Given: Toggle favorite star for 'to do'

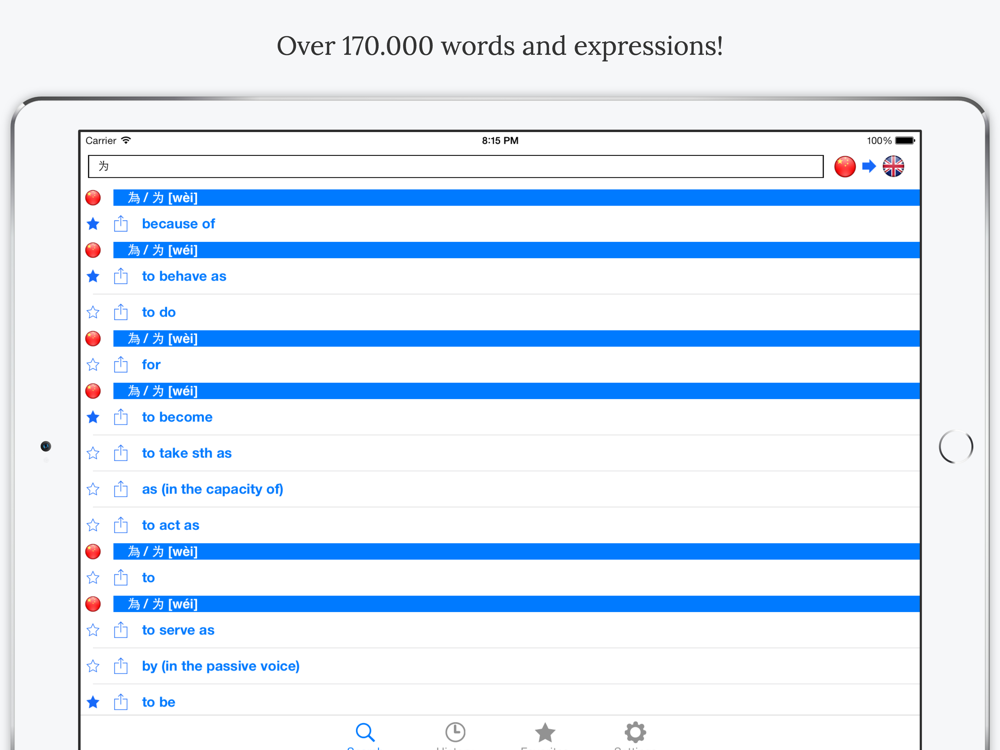Looking at the screenshot, I should coord(93,312).
